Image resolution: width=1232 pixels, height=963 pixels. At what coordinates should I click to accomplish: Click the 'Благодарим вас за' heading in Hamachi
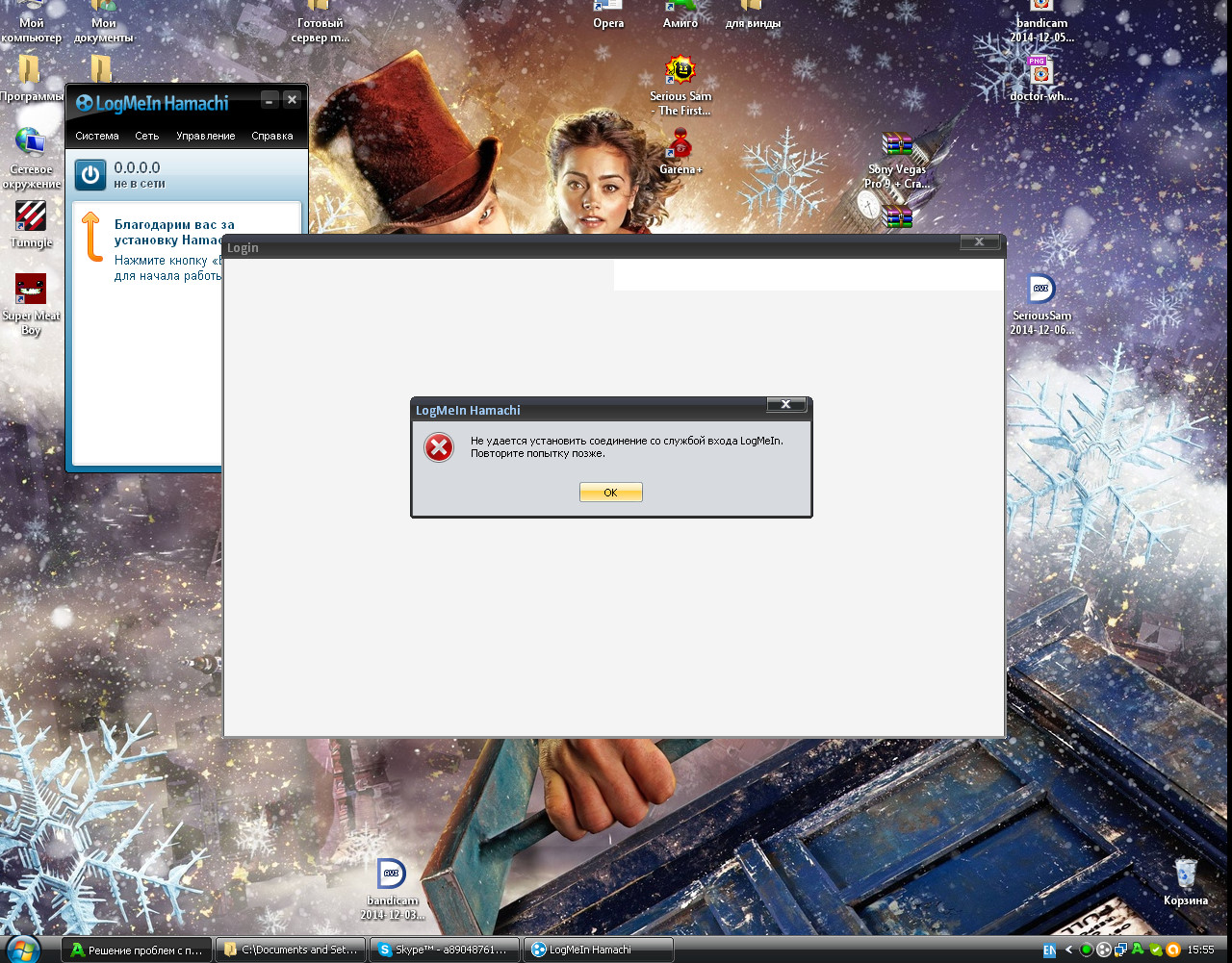174,224
